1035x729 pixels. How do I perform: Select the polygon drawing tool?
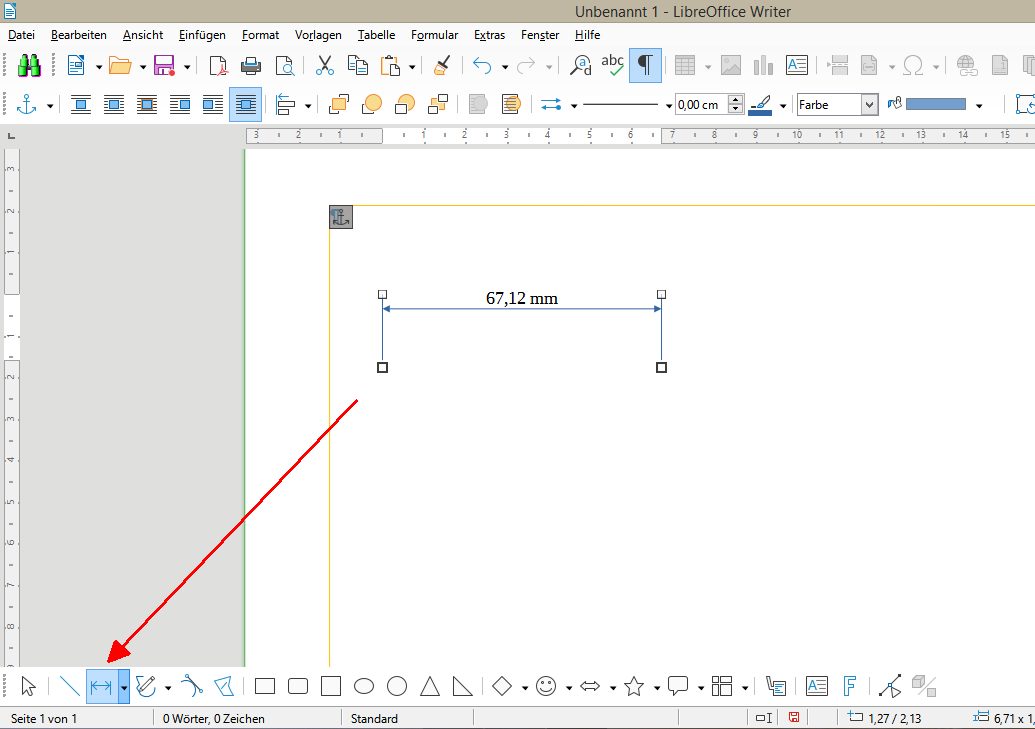coord(224,687)
